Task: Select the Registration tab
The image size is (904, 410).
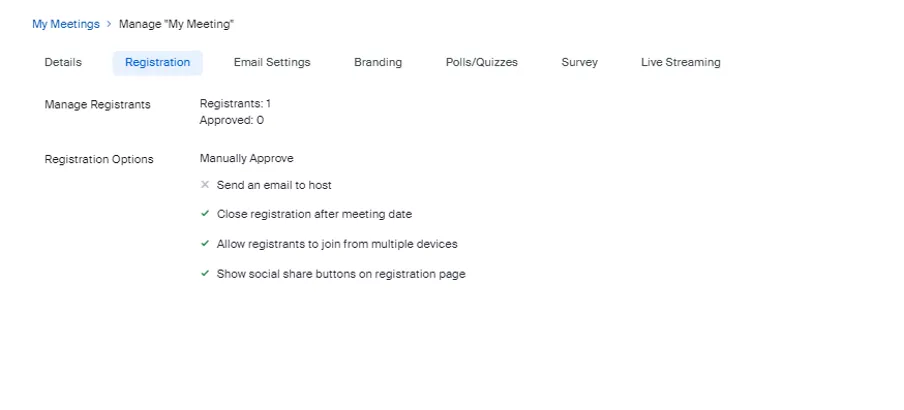Action: 157,62
